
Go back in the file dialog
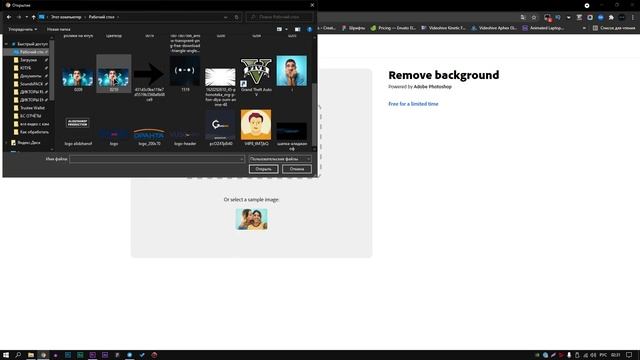click(9, 17)
